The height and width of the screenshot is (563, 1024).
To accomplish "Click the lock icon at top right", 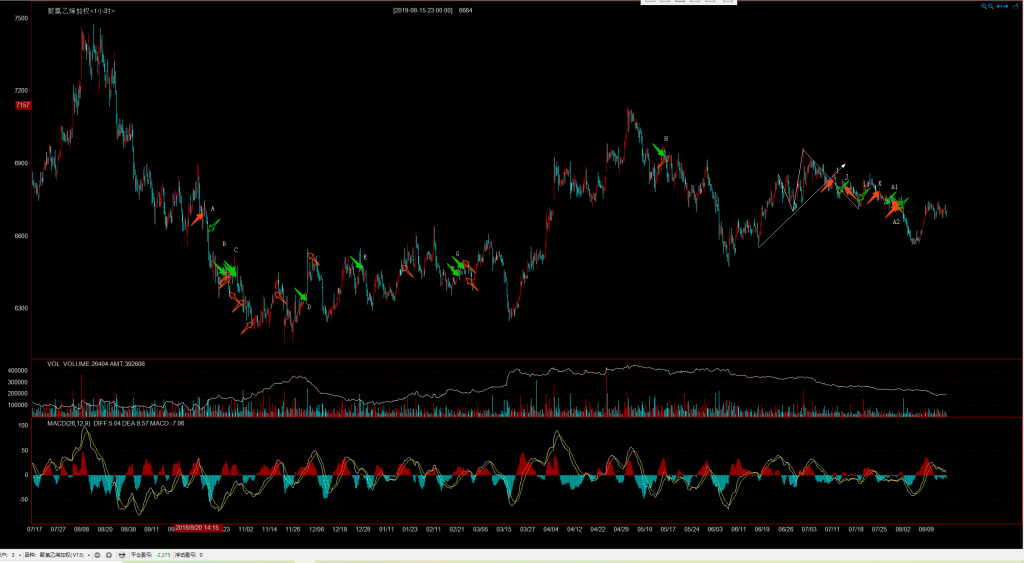I will tap(1019, 6).
